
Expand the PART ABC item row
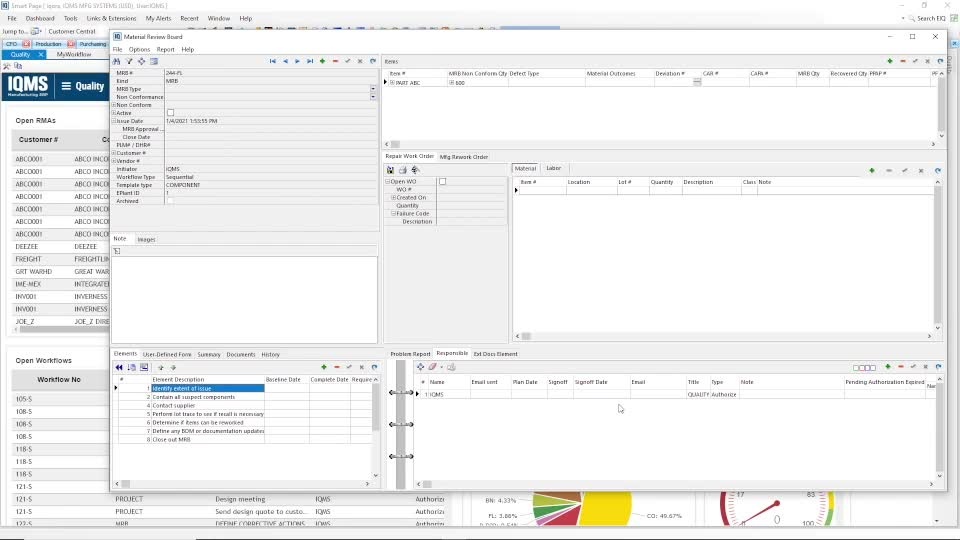(x=392, y=83)
